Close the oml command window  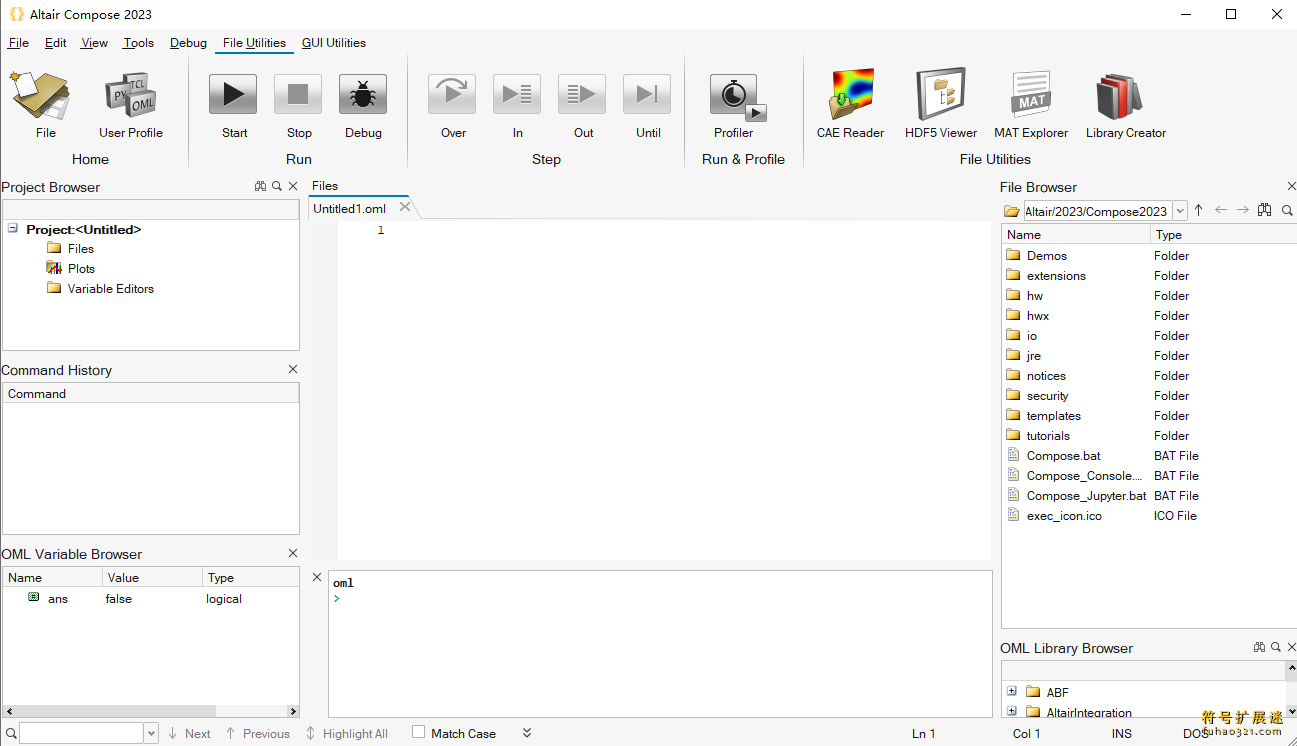click(x=317, y=577)
